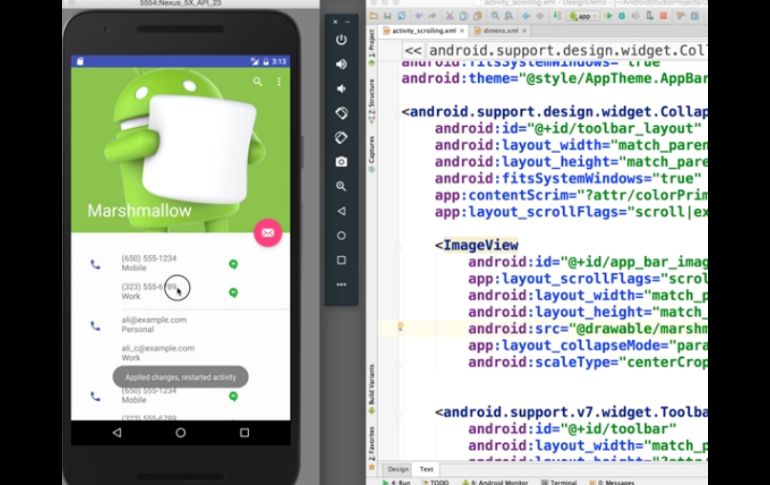Lower volume in emulator toolbar

[341, 88]
